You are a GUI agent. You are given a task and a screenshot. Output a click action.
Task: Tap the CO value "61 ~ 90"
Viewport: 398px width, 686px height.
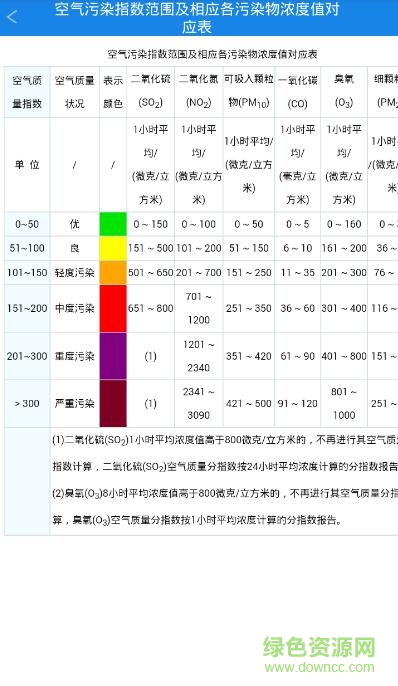(x=298, y=356)
